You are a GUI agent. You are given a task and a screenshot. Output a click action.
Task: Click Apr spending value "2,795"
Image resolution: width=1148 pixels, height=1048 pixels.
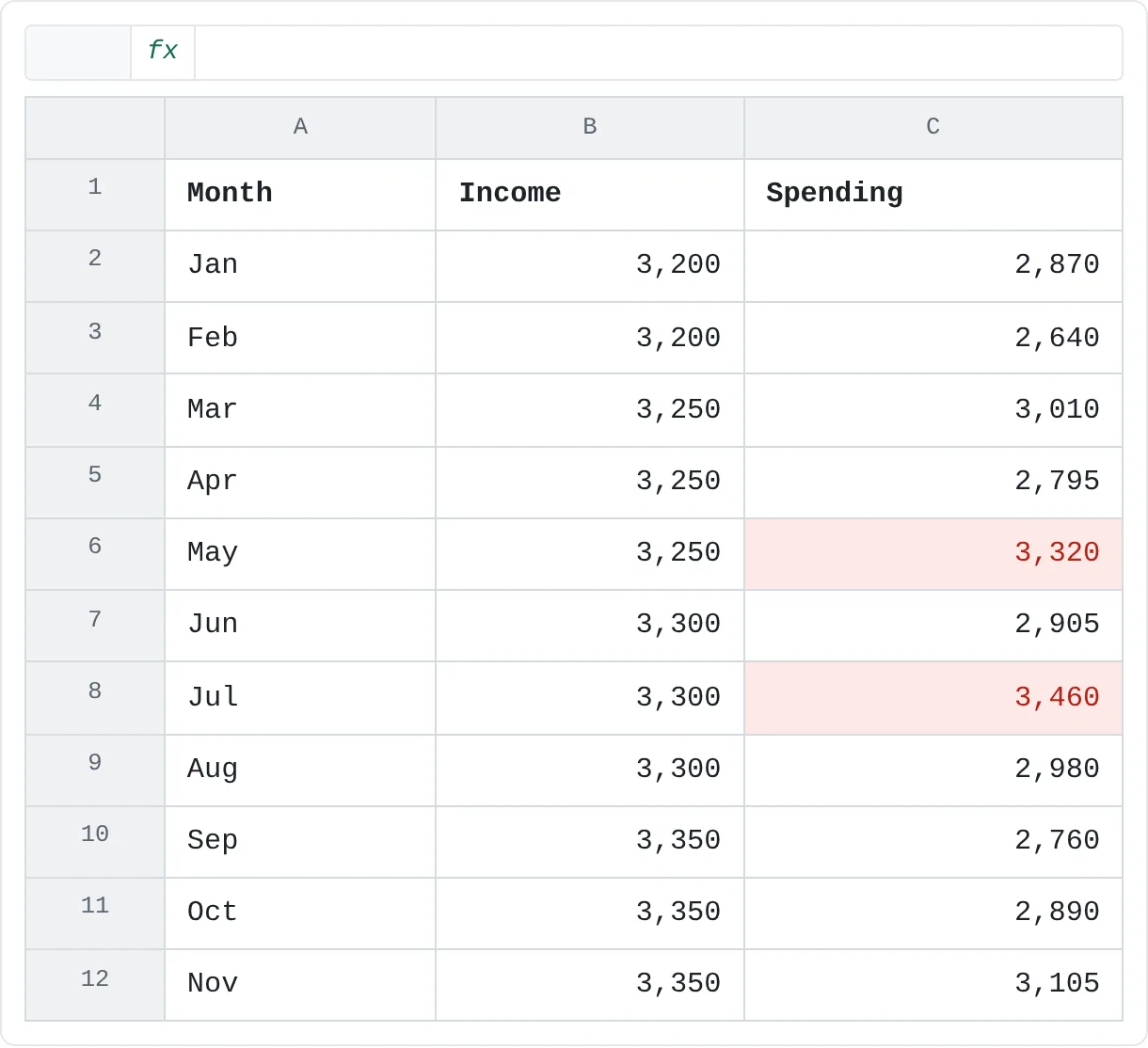[933, 482]
